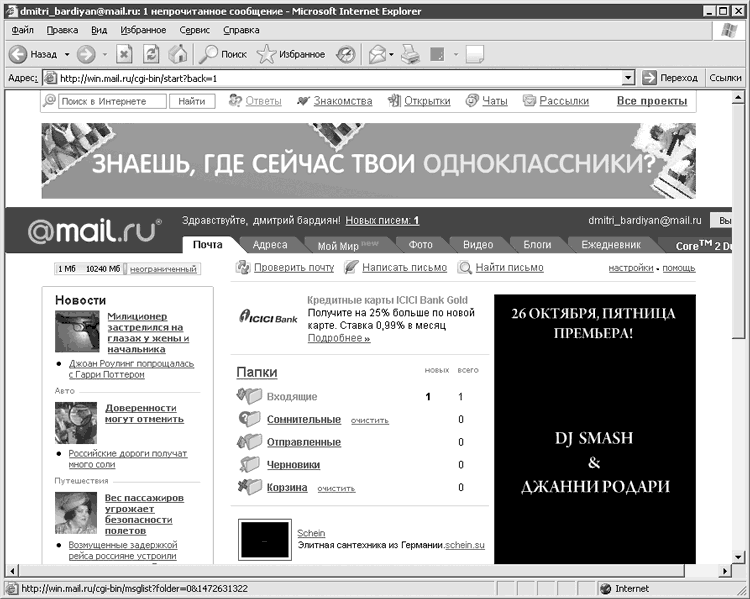Click the Корзина trash folder icon

point(250,488)
